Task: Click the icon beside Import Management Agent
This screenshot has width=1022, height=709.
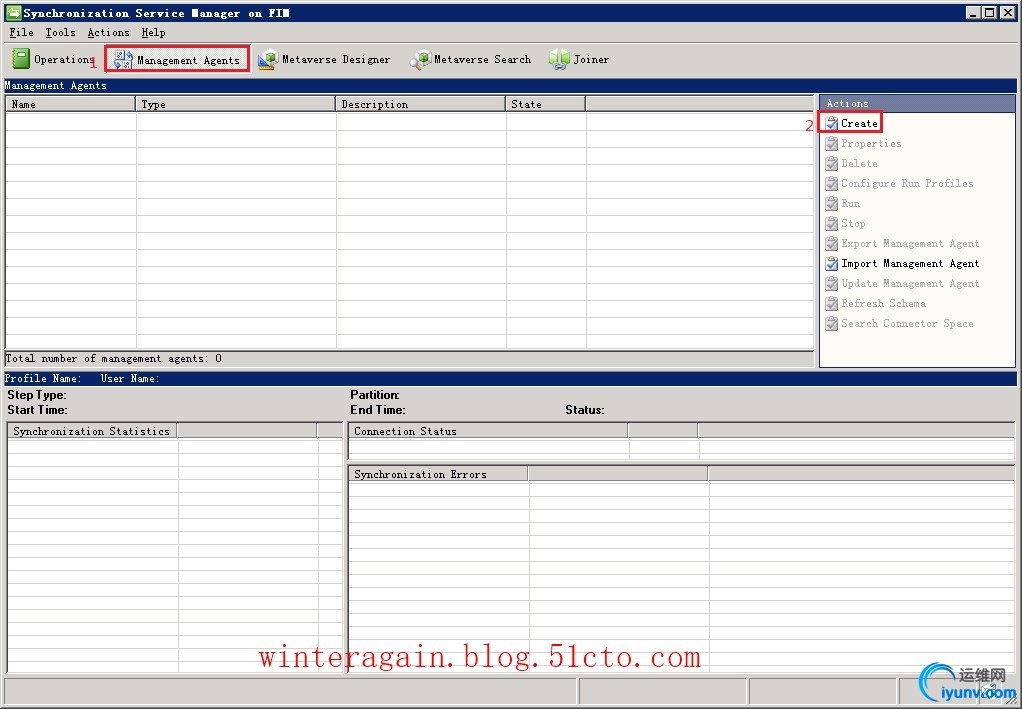Action: [x=831, y=263]
